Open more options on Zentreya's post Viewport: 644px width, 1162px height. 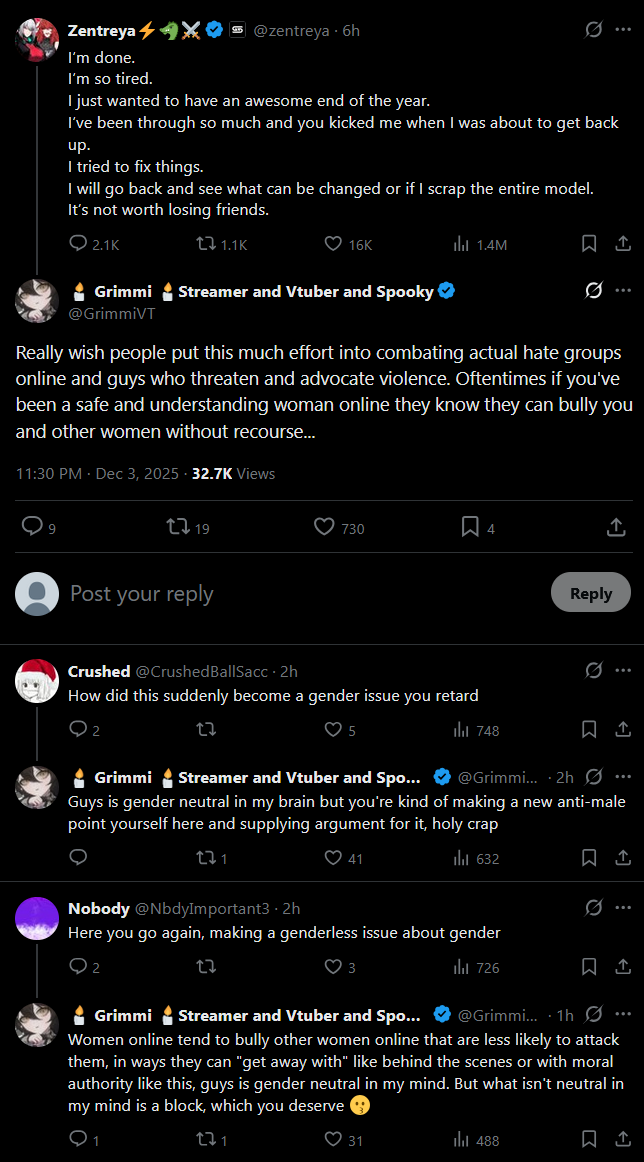pos(623,30)
